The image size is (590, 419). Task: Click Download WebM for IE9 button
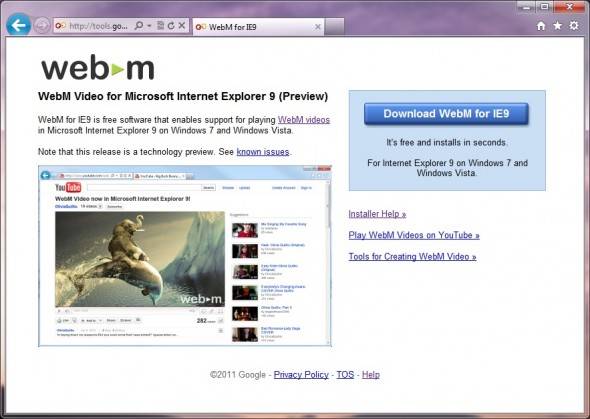click(446, 114)
